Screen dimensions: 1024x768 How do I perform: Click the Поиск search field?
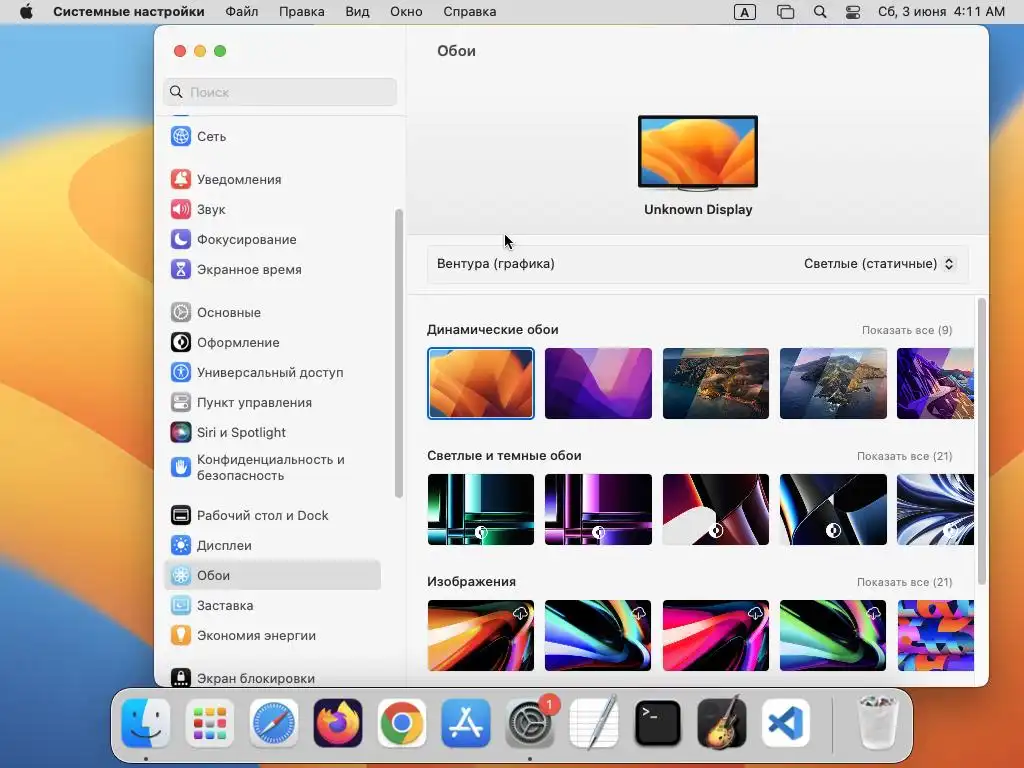tap(280, 92)
